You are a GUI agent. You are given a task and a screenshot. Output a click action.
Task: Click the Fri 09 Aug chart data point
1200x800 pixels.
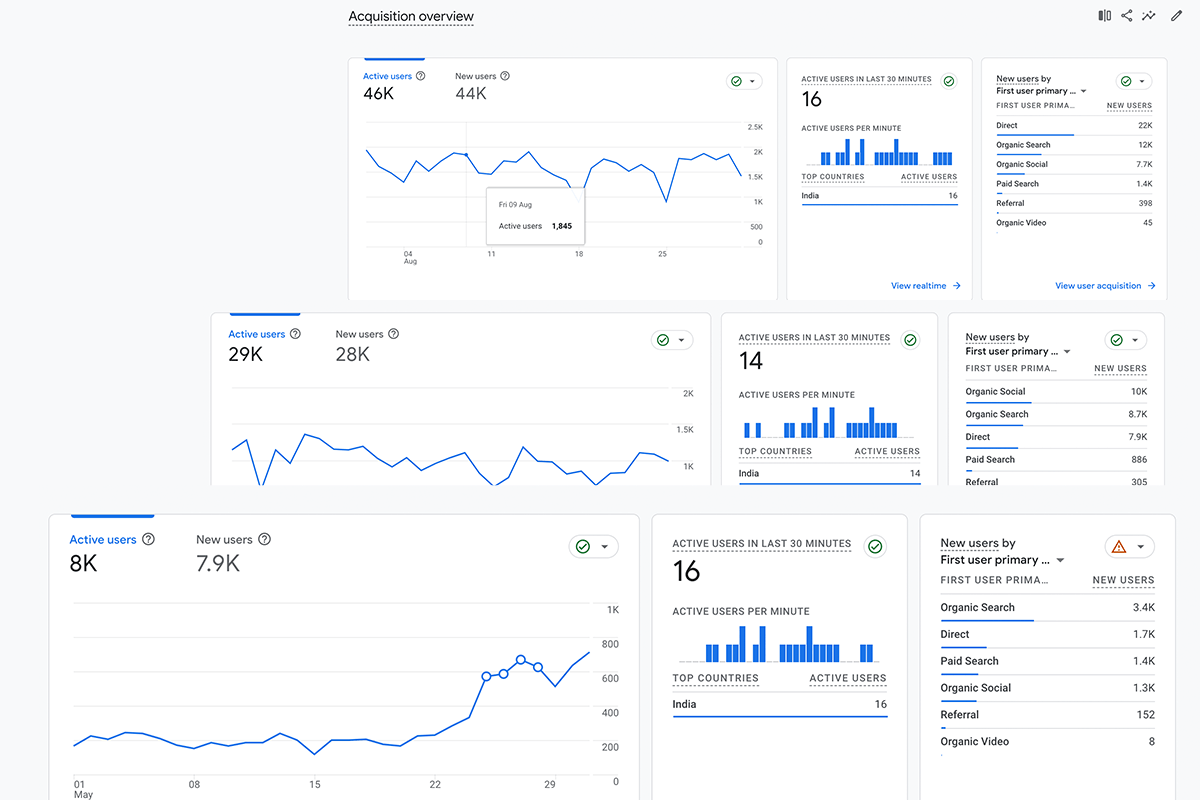[467, 155]
